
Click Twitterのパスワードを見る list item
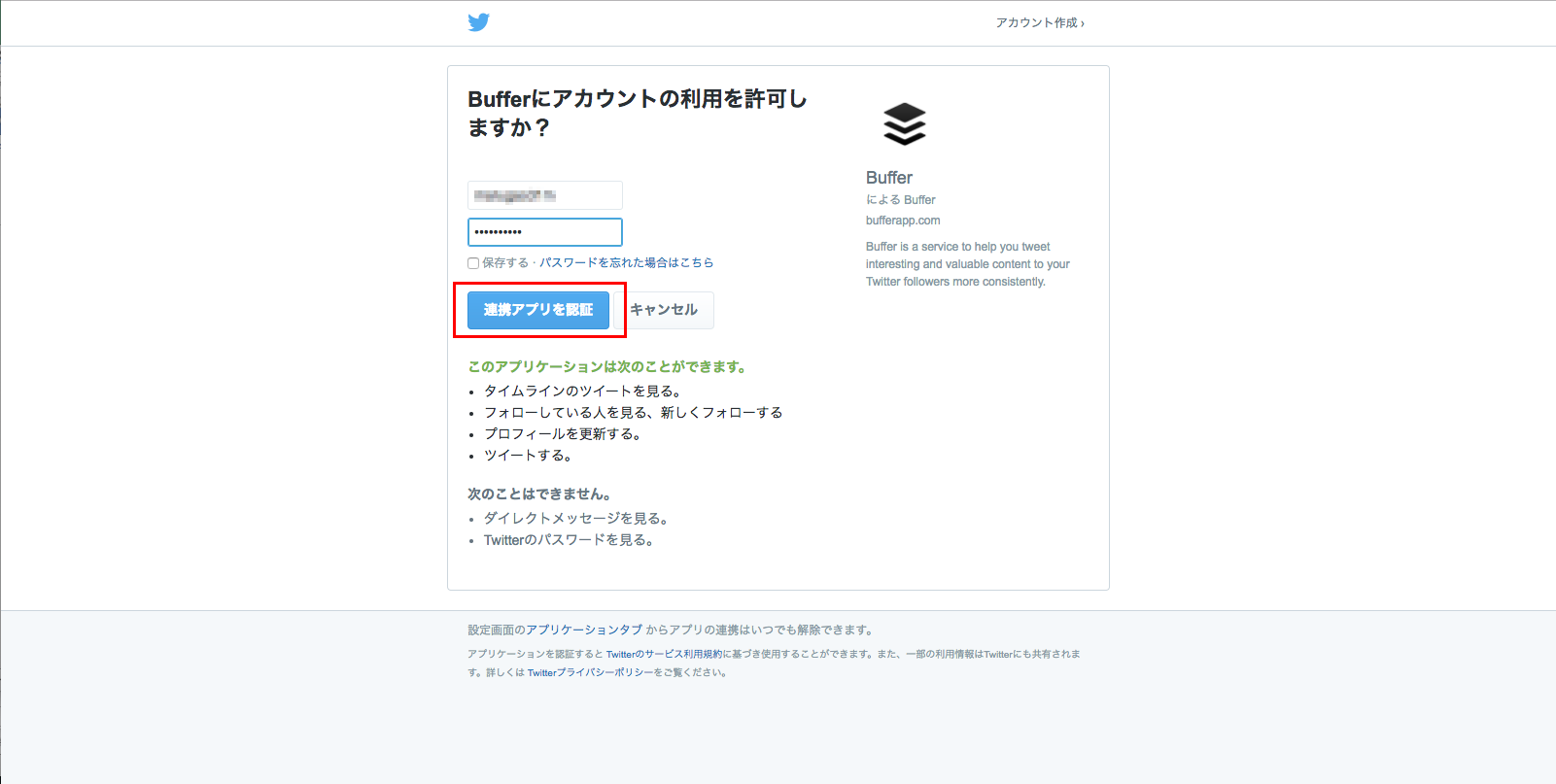[569, 539]
